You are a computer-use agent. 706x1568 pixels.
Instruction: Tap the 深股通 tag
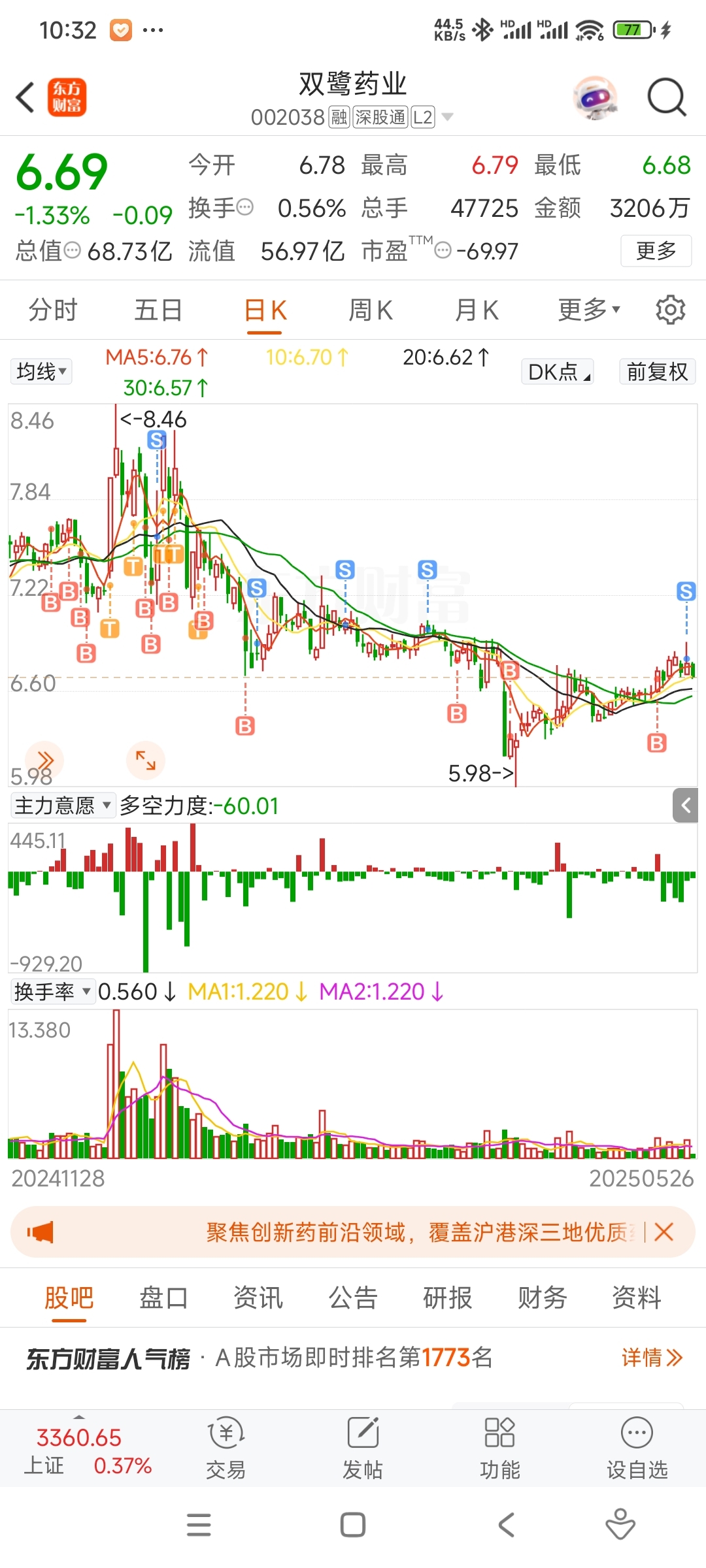(x=380, y=117)
